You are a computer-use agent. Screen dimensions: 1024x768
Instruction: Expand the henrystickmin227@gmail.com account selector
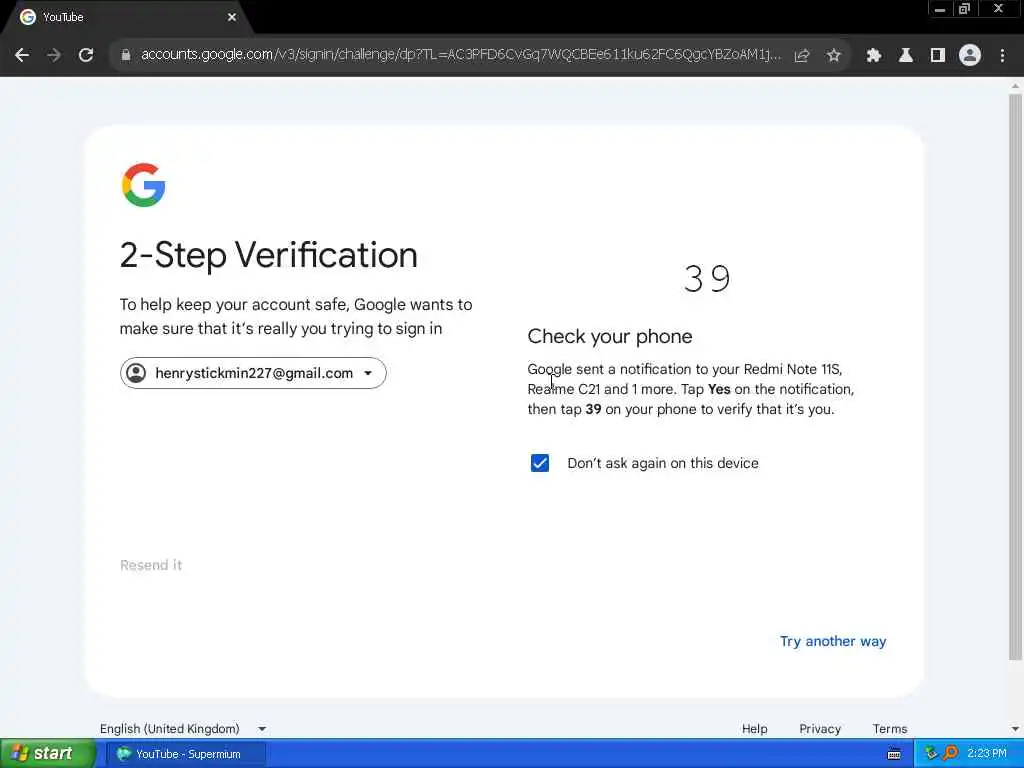click(x=253, y=373)
